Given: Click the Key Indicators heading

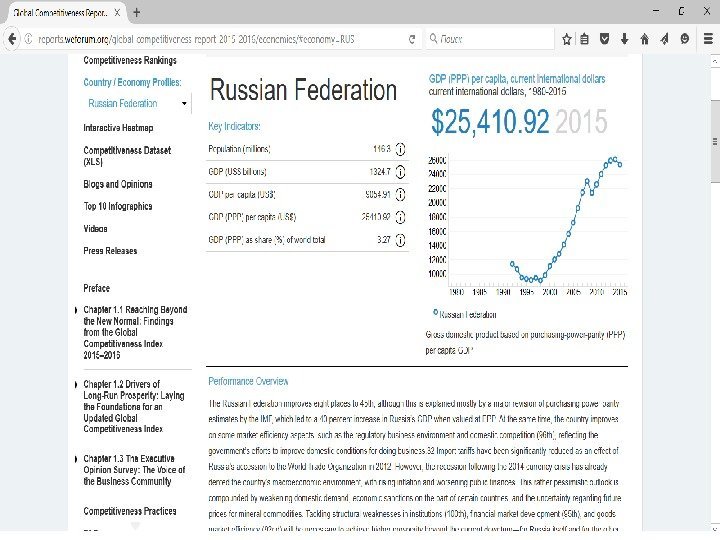Looking at the screenshot, I should point(234,126).
